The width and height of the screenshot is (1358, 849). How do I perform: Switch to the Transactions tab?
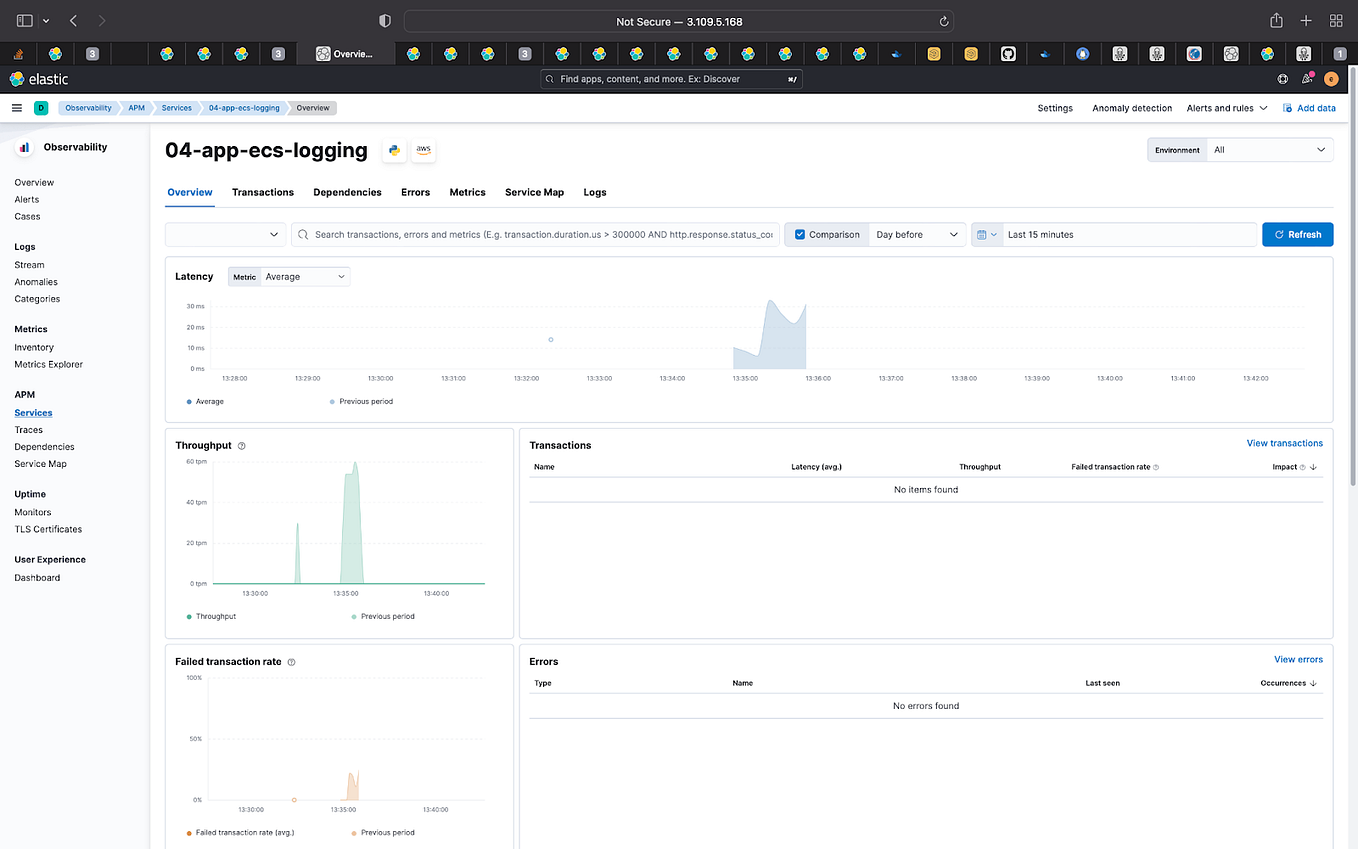pos(263,192)
